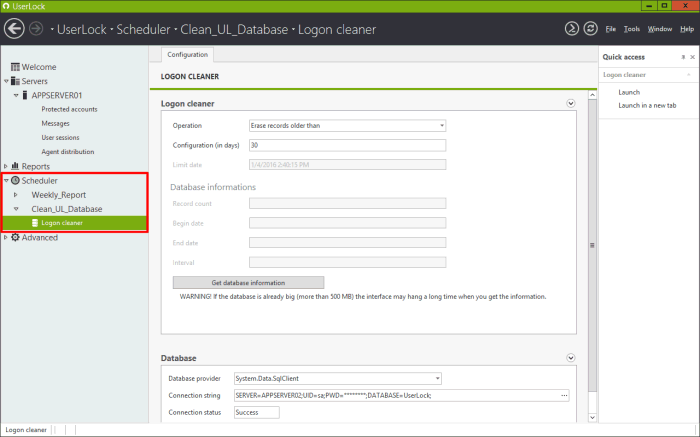Click the vertical scrollbar thumb
This screenshot has height=437, width=700.
click(x=592, y=246)
